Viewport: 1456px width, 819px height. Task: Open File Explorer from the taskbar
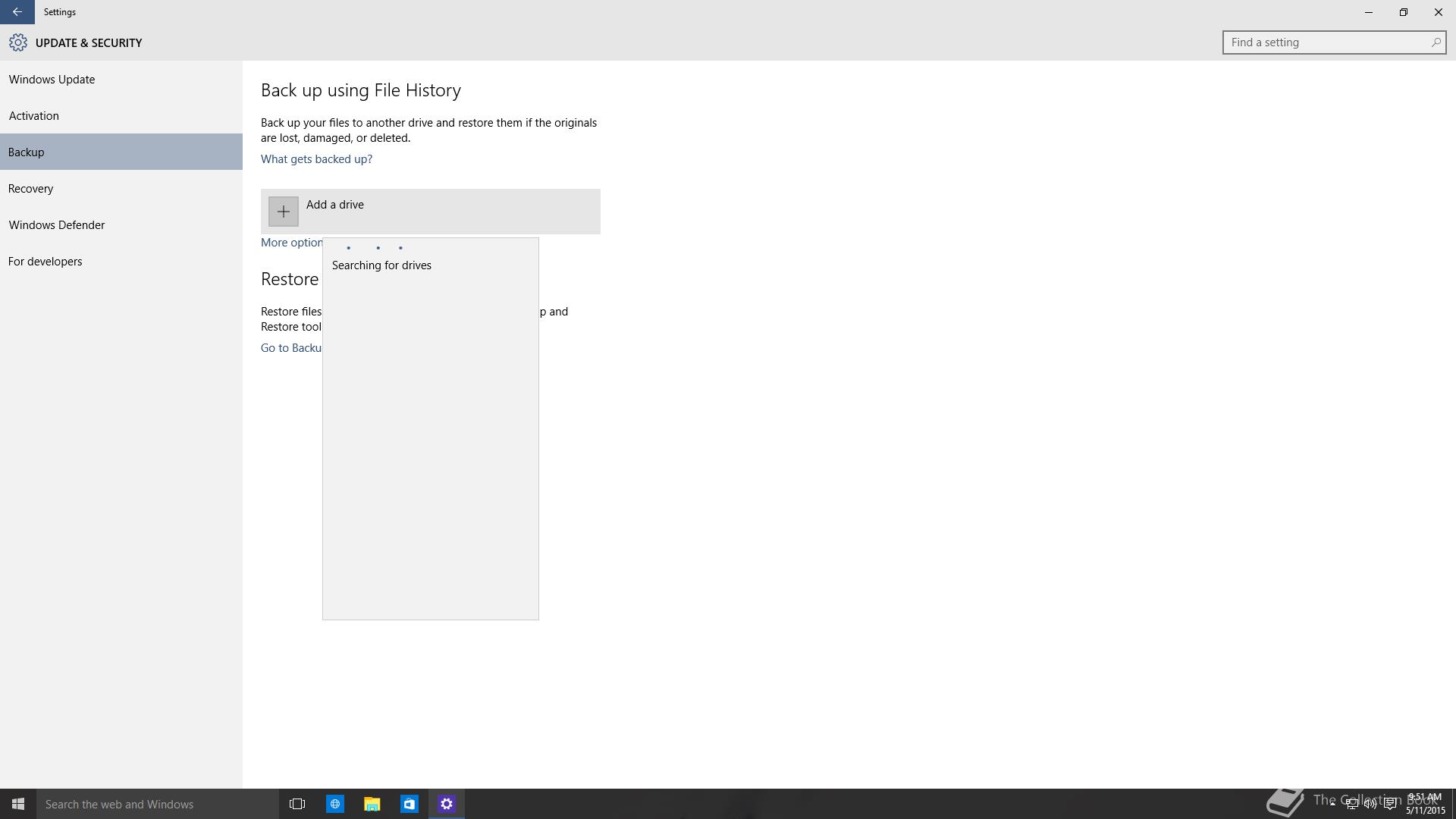tap(372, 804)
